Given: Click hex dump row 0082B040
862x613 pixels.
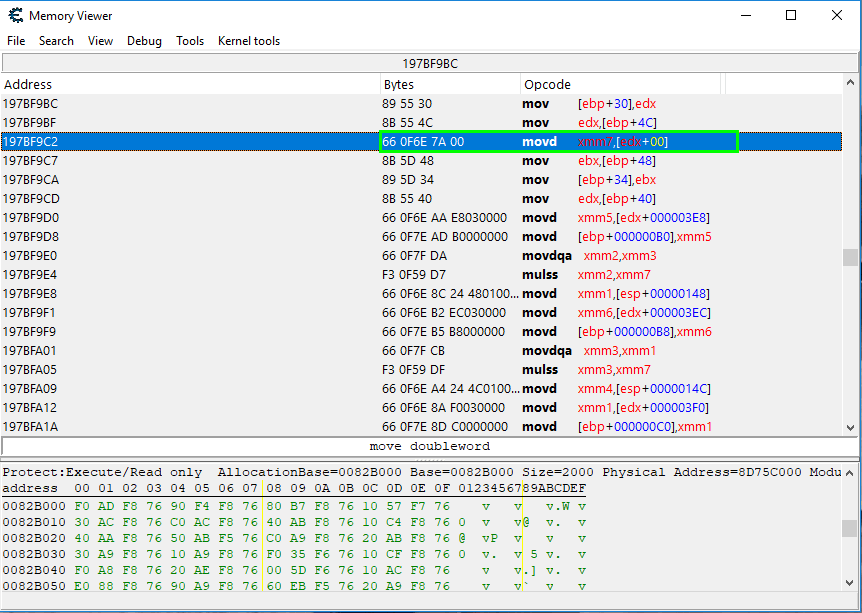Looking at the screenshot, I should [295, 570].
